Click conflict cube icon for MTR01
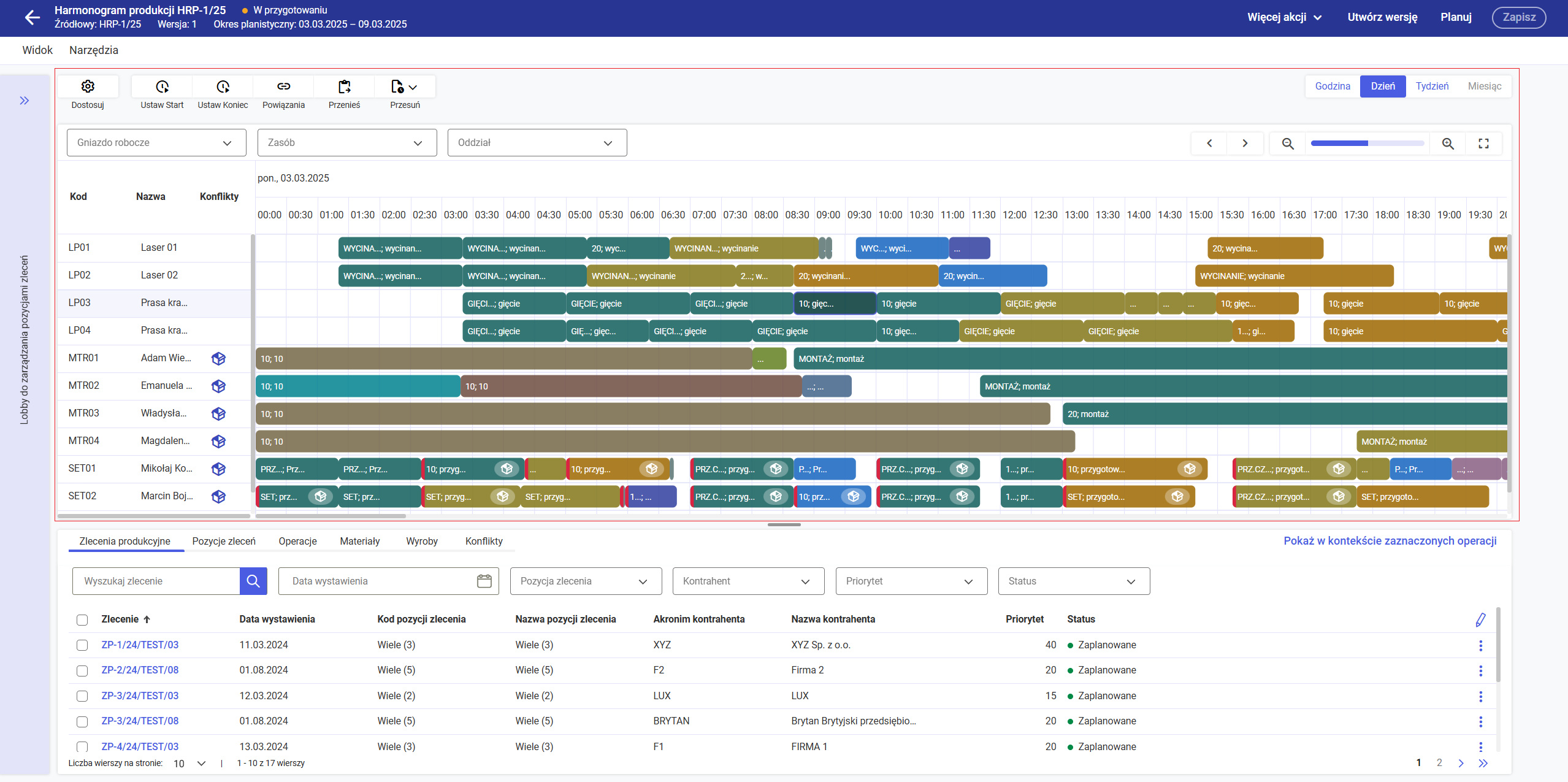 click(218, 359)
